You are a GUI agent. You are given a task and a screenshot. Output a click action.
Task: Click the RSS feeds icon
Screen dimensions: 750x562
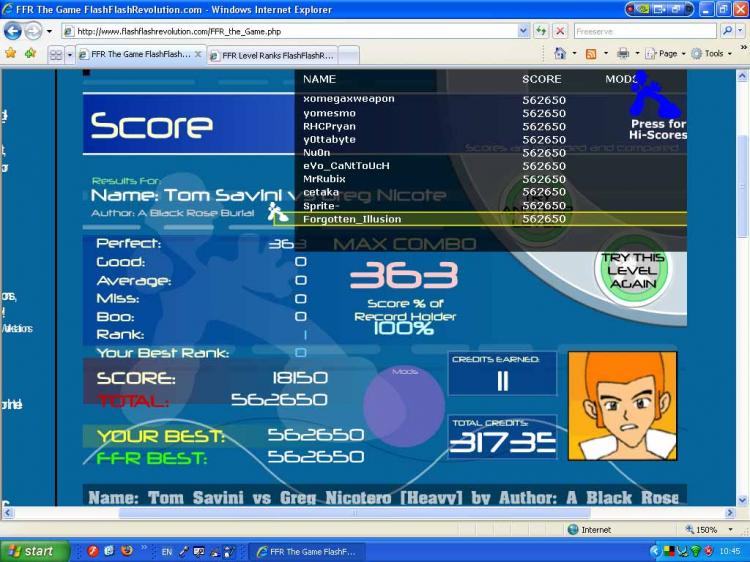[591, 54]
